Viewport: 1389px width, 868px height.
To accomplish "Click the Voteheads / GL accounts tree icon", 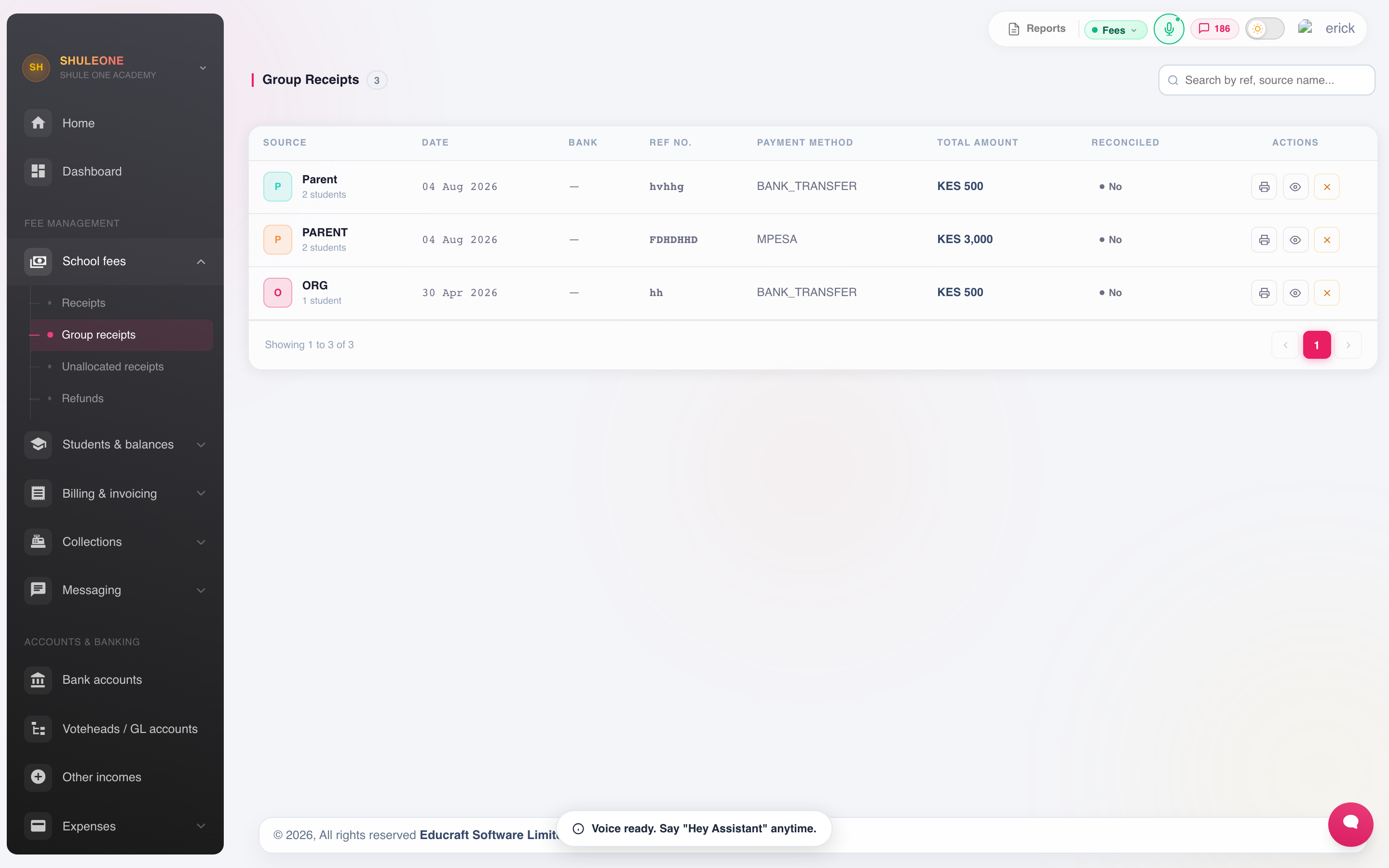I will coord(38,729).
